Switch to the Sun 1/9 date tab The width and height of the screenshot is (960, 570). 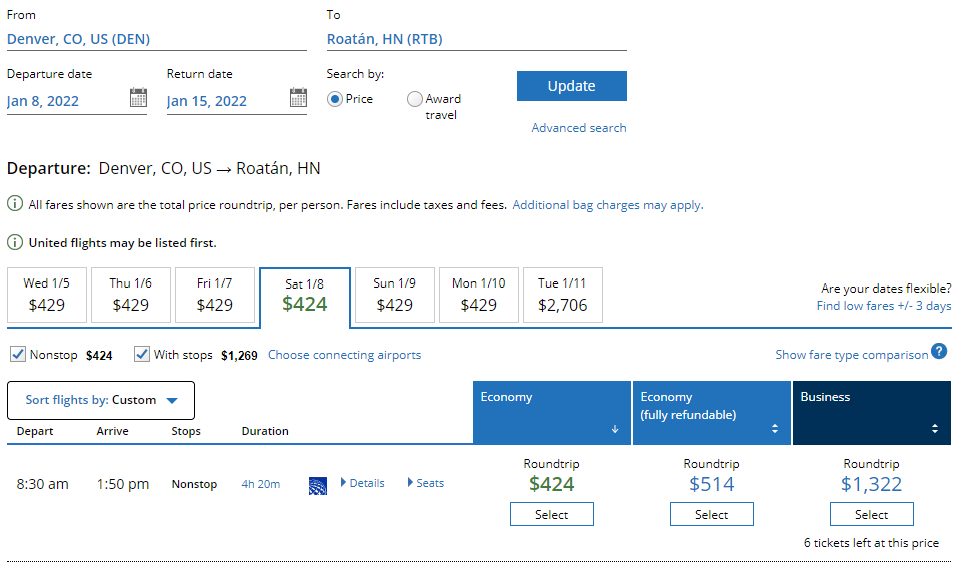tap(394, 295)
